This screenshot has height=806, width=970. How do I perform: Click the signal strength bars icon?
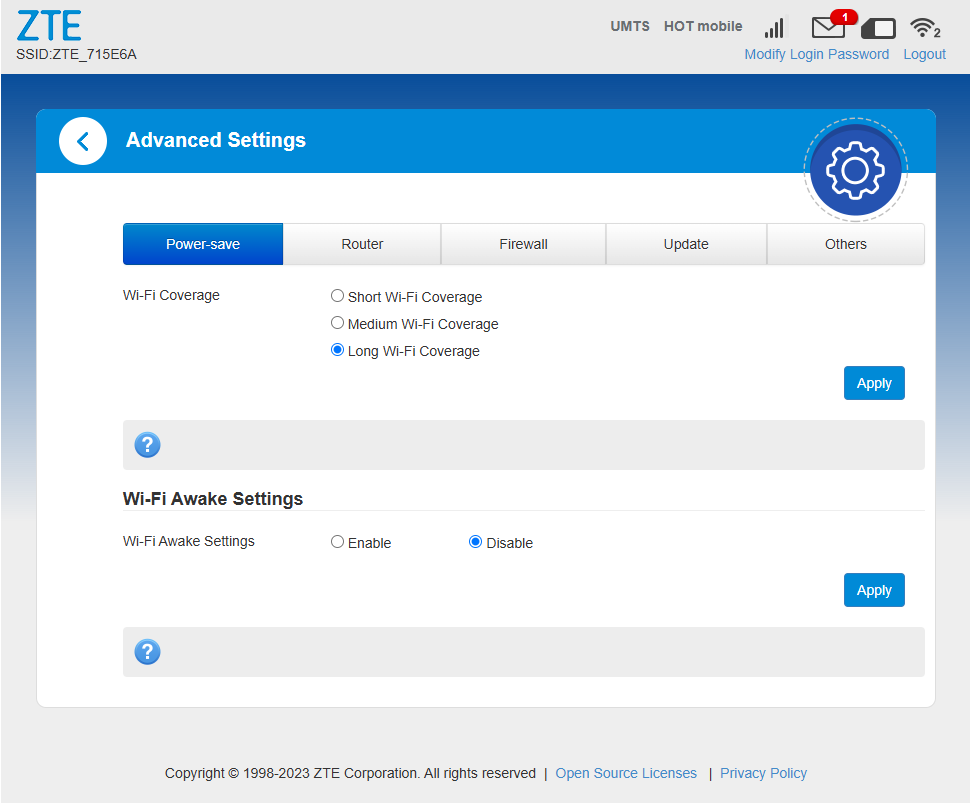(775, 27)
